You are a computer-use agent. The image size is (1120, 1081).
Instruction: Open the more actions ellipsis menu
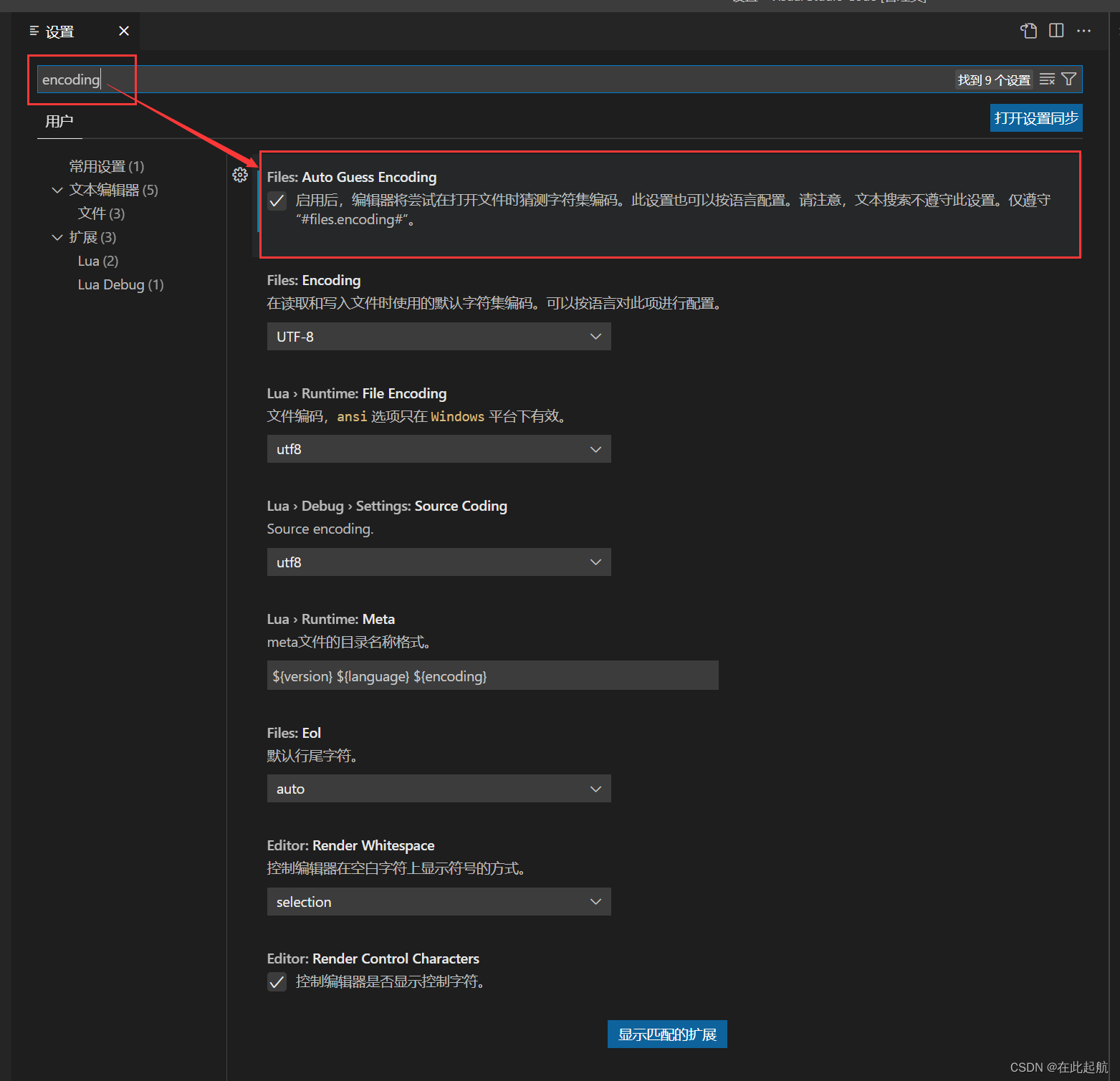coord(1083,31)
